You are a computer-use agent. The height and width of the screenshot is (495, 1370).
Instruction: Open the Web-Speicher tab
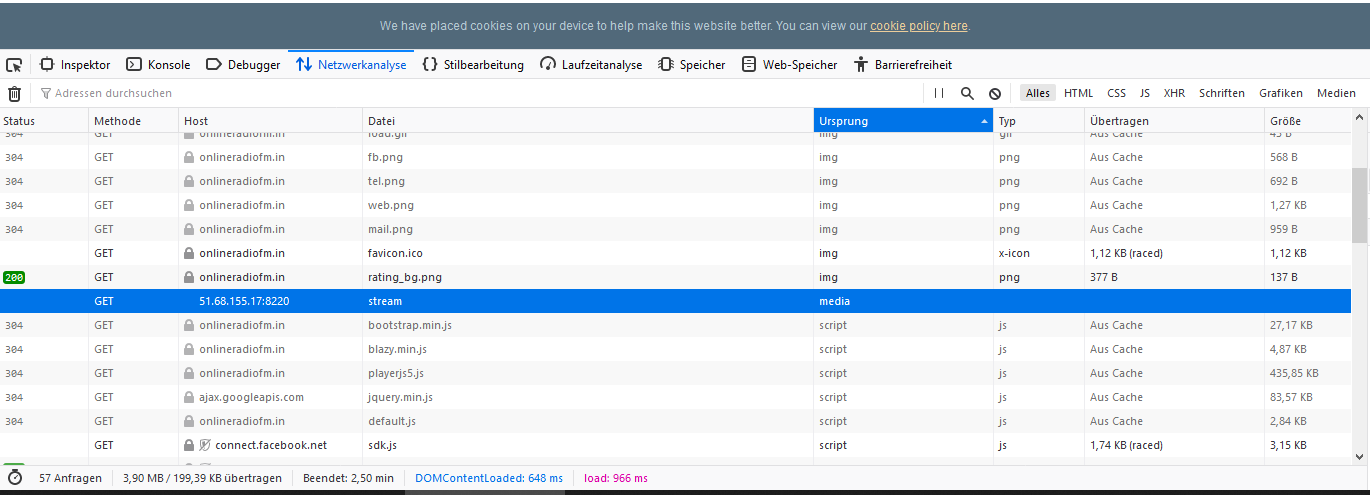tap(789, 65)
